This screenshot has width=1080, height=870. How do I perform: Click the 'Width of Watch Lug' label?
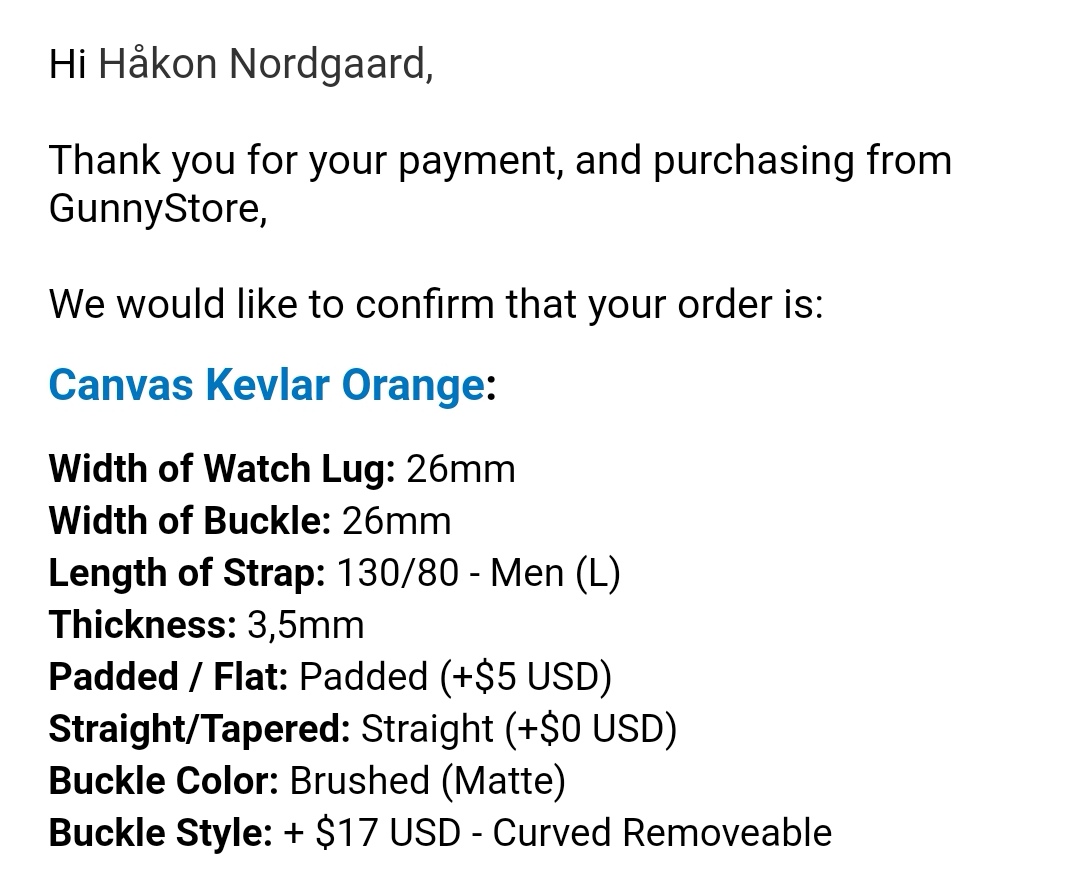(222, 468)
